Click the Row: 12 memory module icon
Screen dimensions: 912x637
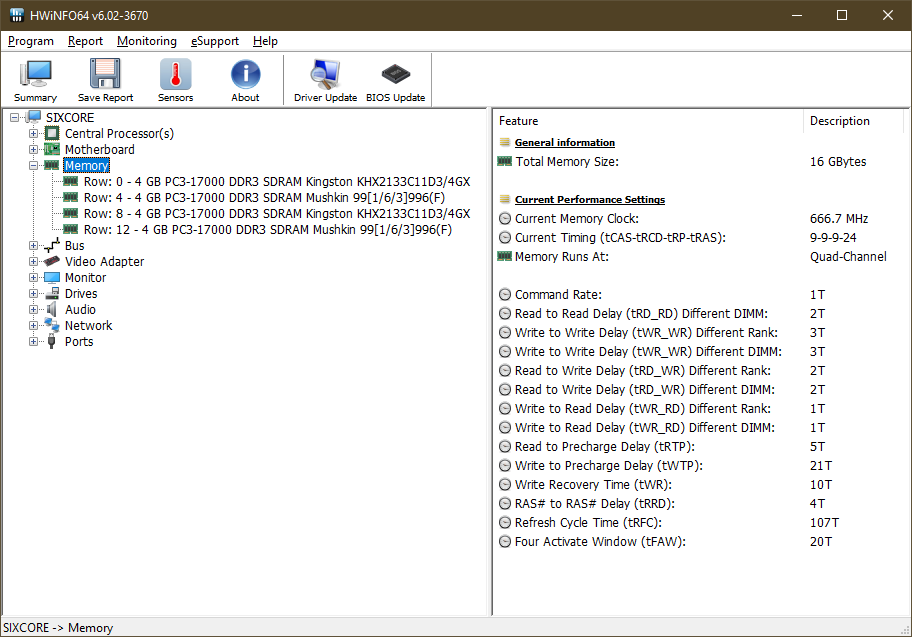point(70,229)
